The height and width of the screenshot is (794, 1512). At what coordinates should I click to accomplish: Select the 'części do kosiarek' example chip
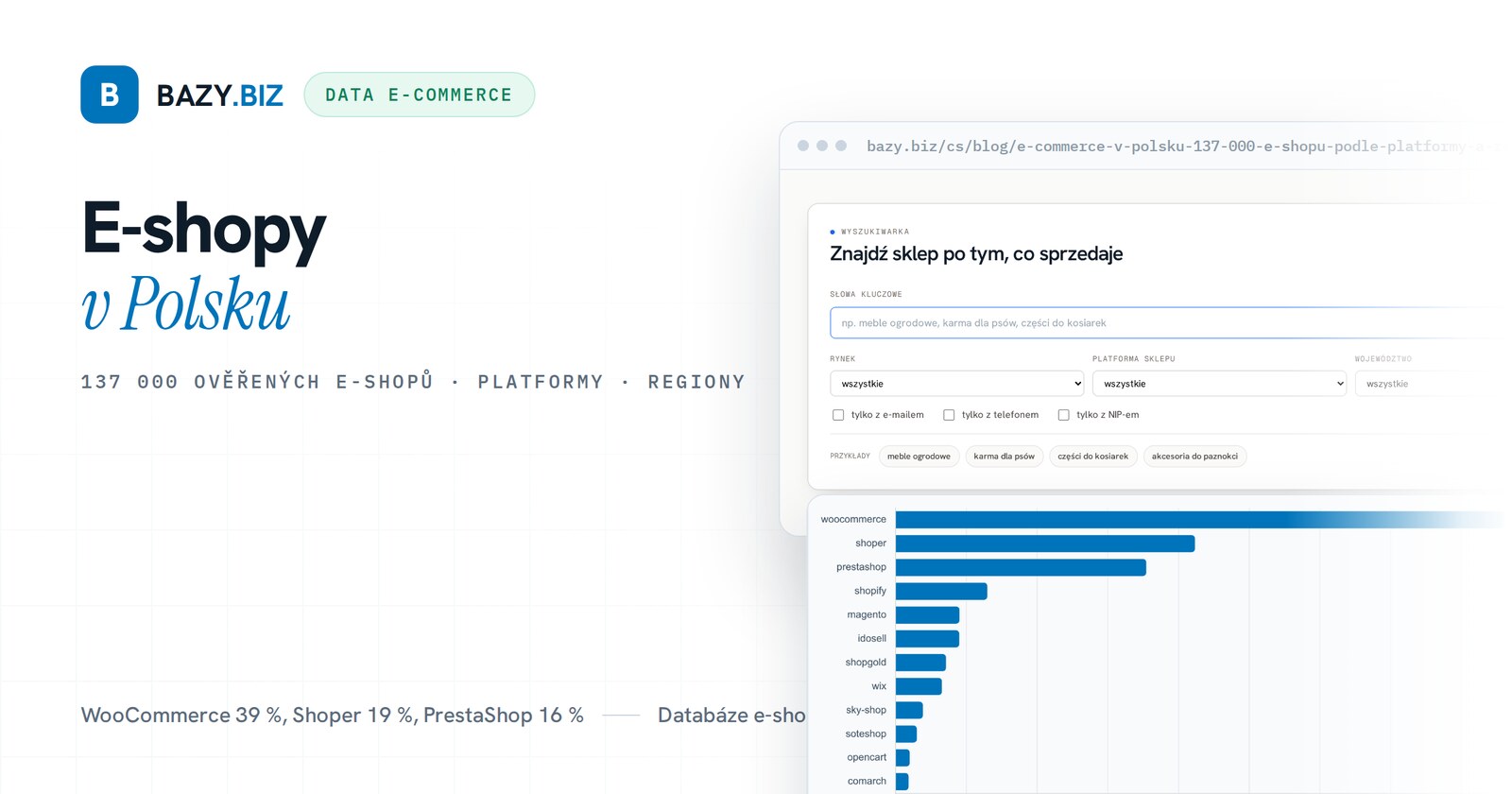1092,457
